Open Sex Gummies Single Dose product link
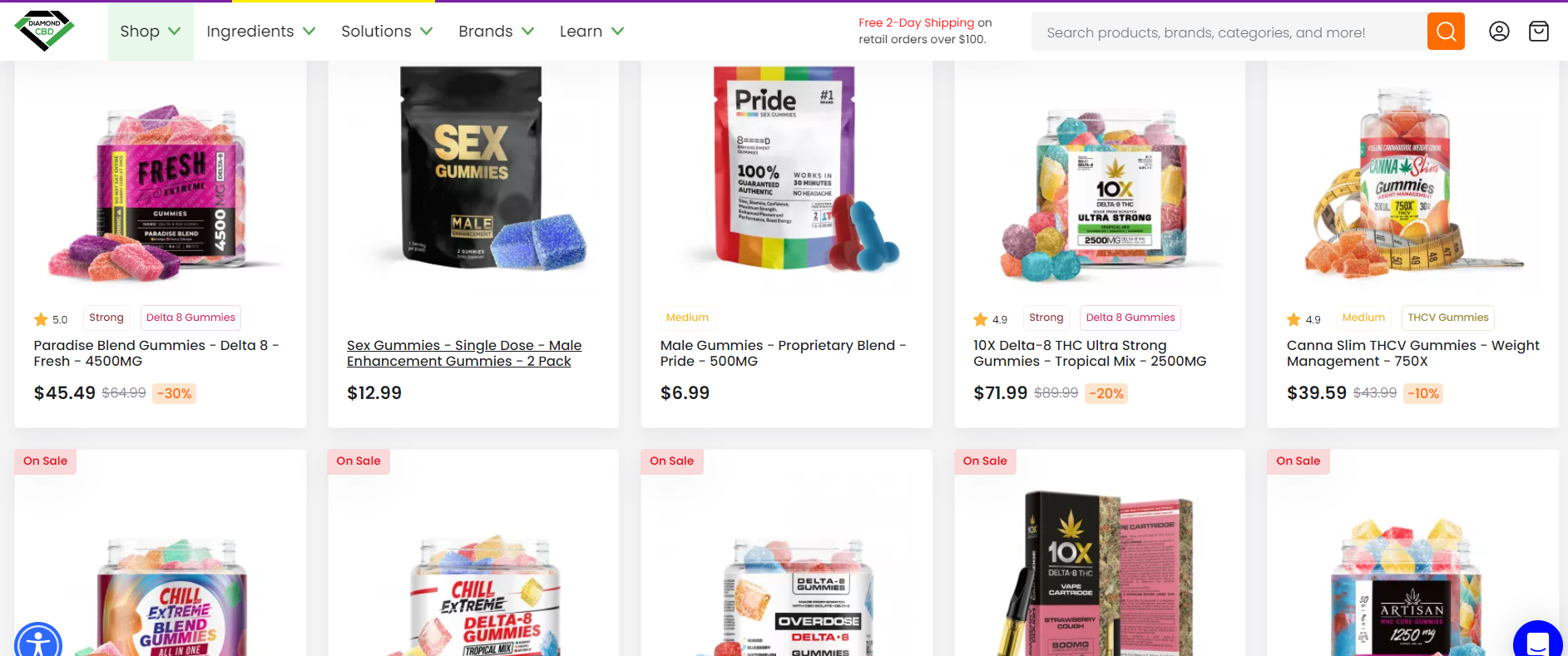The width and height of the screenshot is (1568, 656). point(464,353)
